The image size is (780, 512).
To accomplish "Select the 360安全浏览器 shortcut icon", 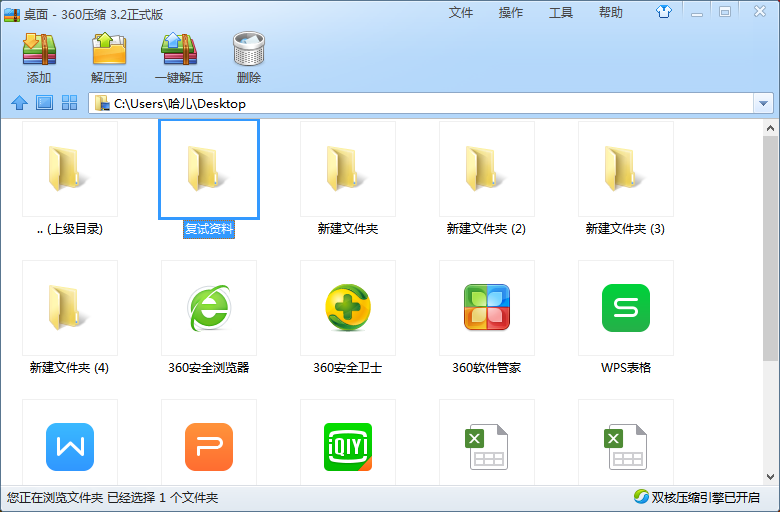I will click(x=209, y=308).
